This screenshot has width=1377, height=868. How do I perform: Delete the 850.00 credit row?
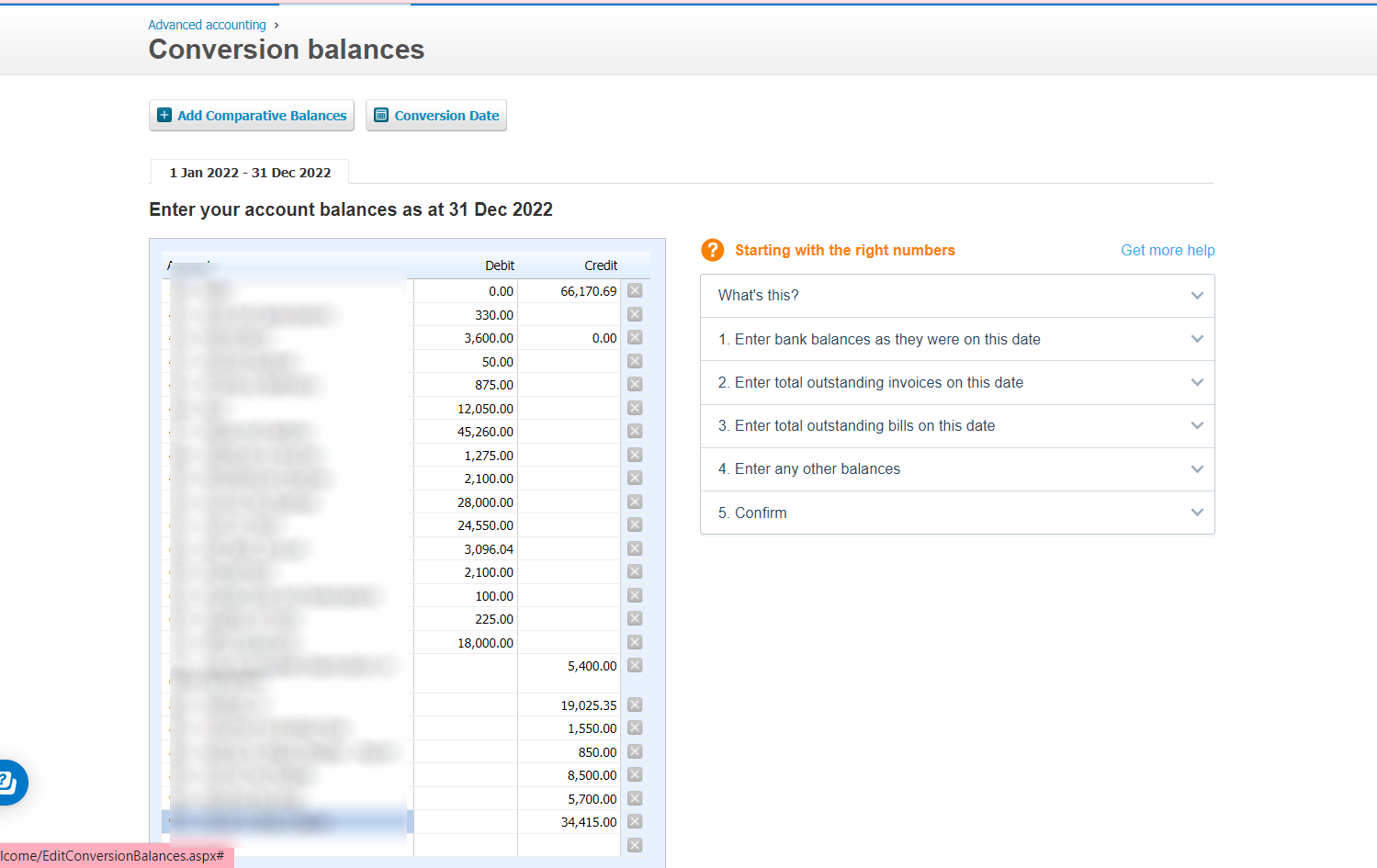635,751
